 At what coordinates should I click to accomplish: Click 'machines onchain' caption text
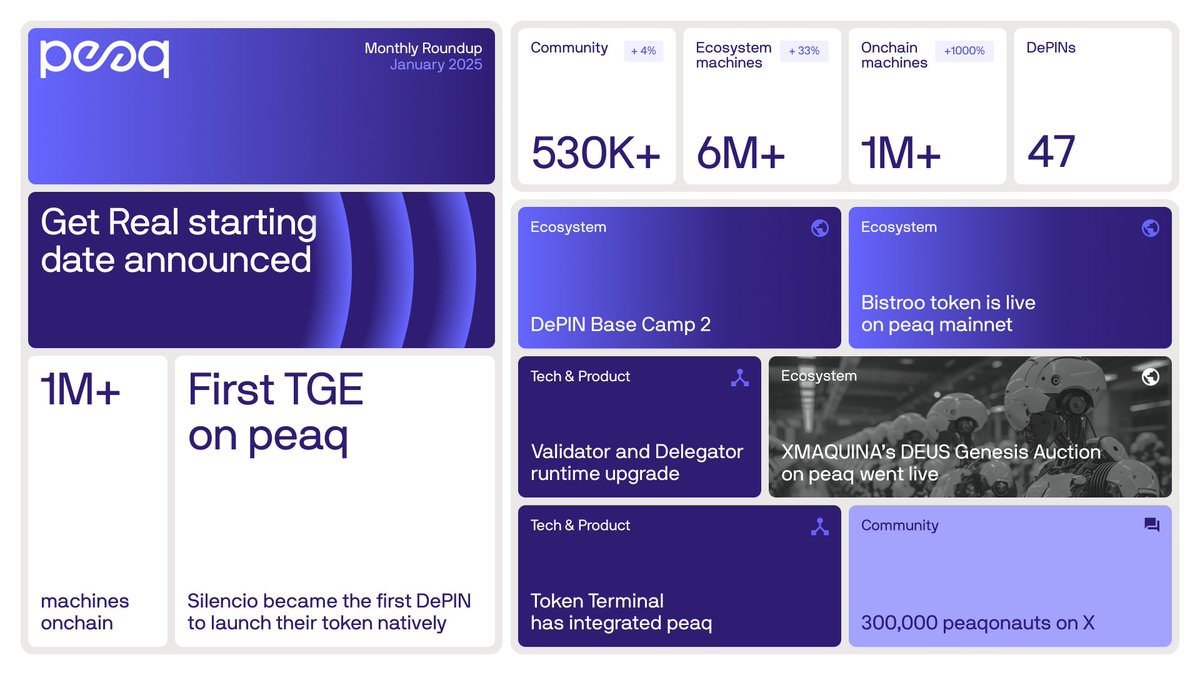(x=85, y=612)
